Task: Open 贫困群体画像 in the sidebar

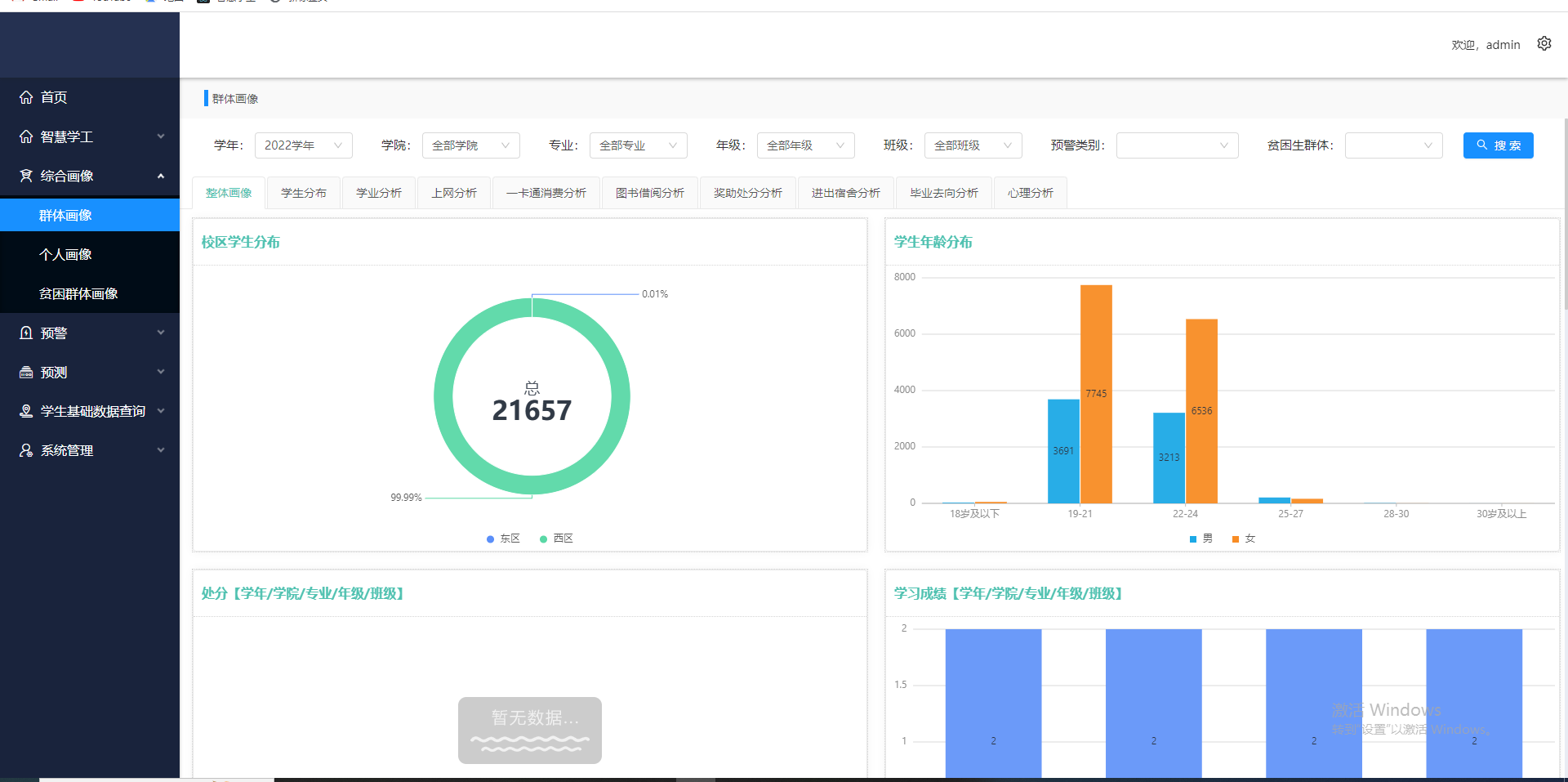Action: click(x=90, y=293)
